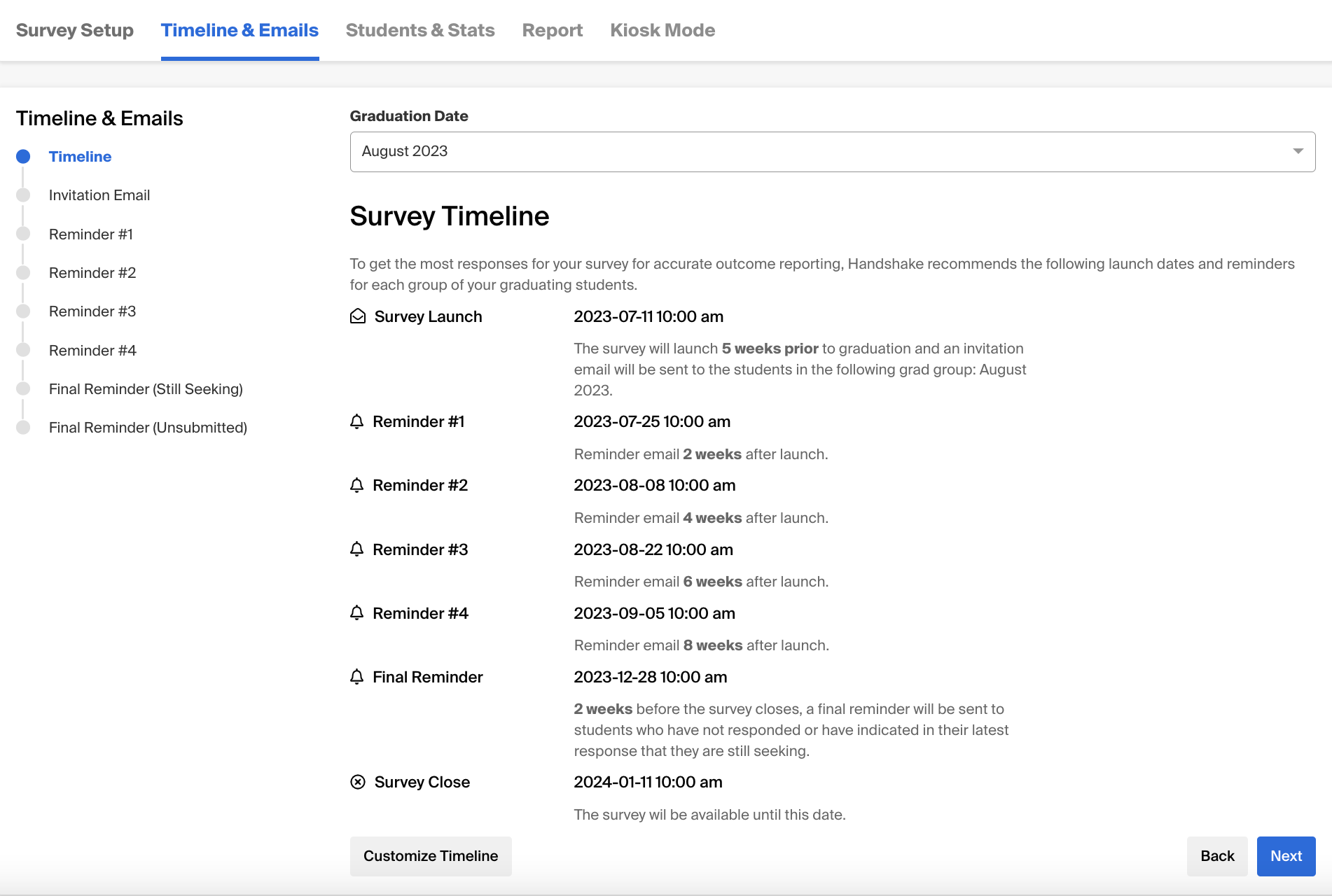Click the Final Reminder label in the timeline
The height and width of the screenshot is (896, 1332).
click(x=428, y=677)
